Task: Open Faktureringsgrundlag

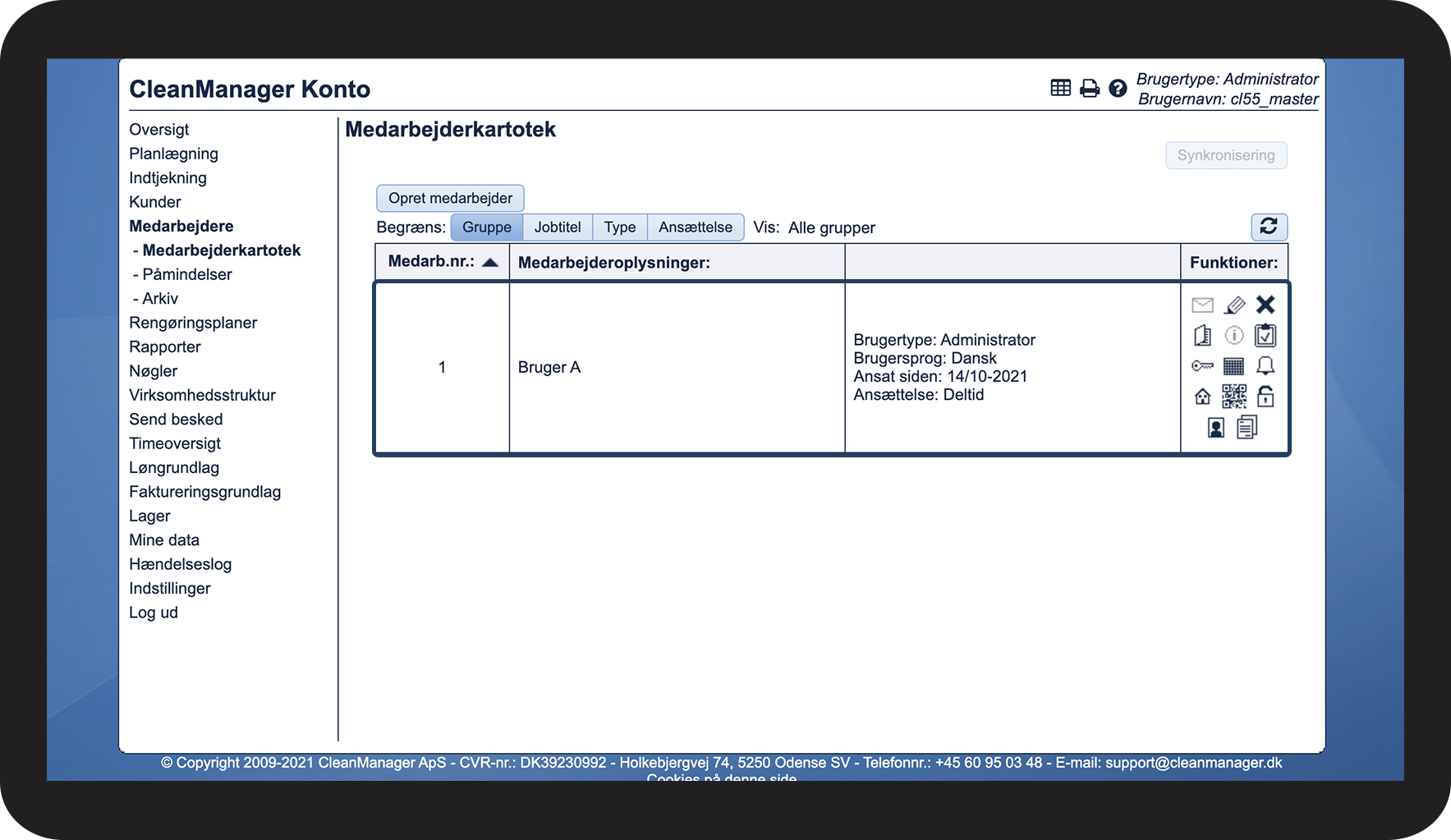Action: (x=205, y=492)
